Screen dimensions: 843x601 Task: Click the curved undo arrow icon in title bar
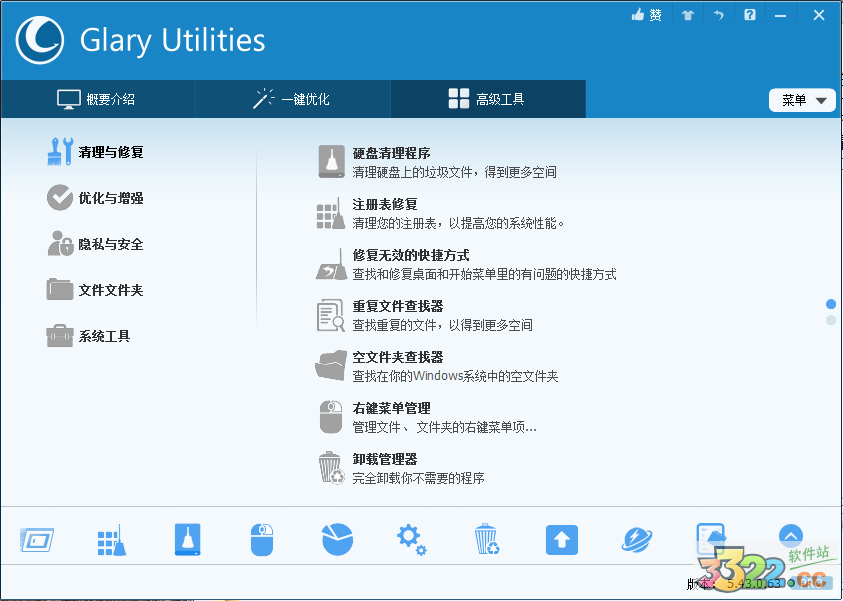click(719, 15)
